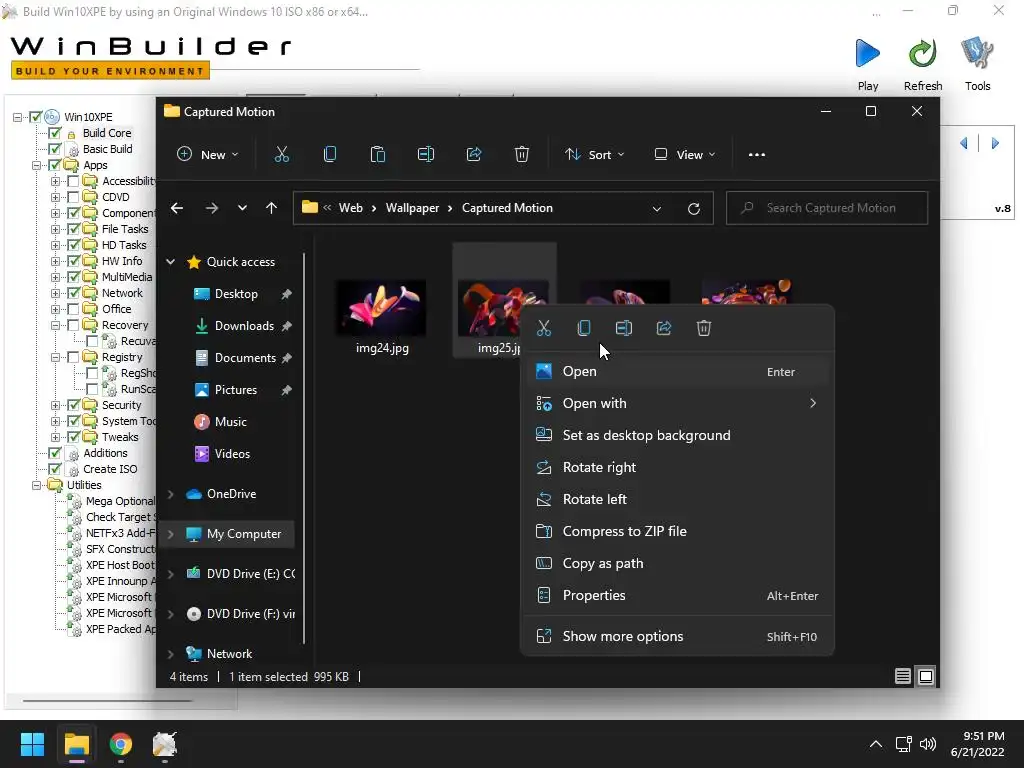Click Rename icon in Explorer toolbar
1024x768 pixels.
(x=426, y=155)
